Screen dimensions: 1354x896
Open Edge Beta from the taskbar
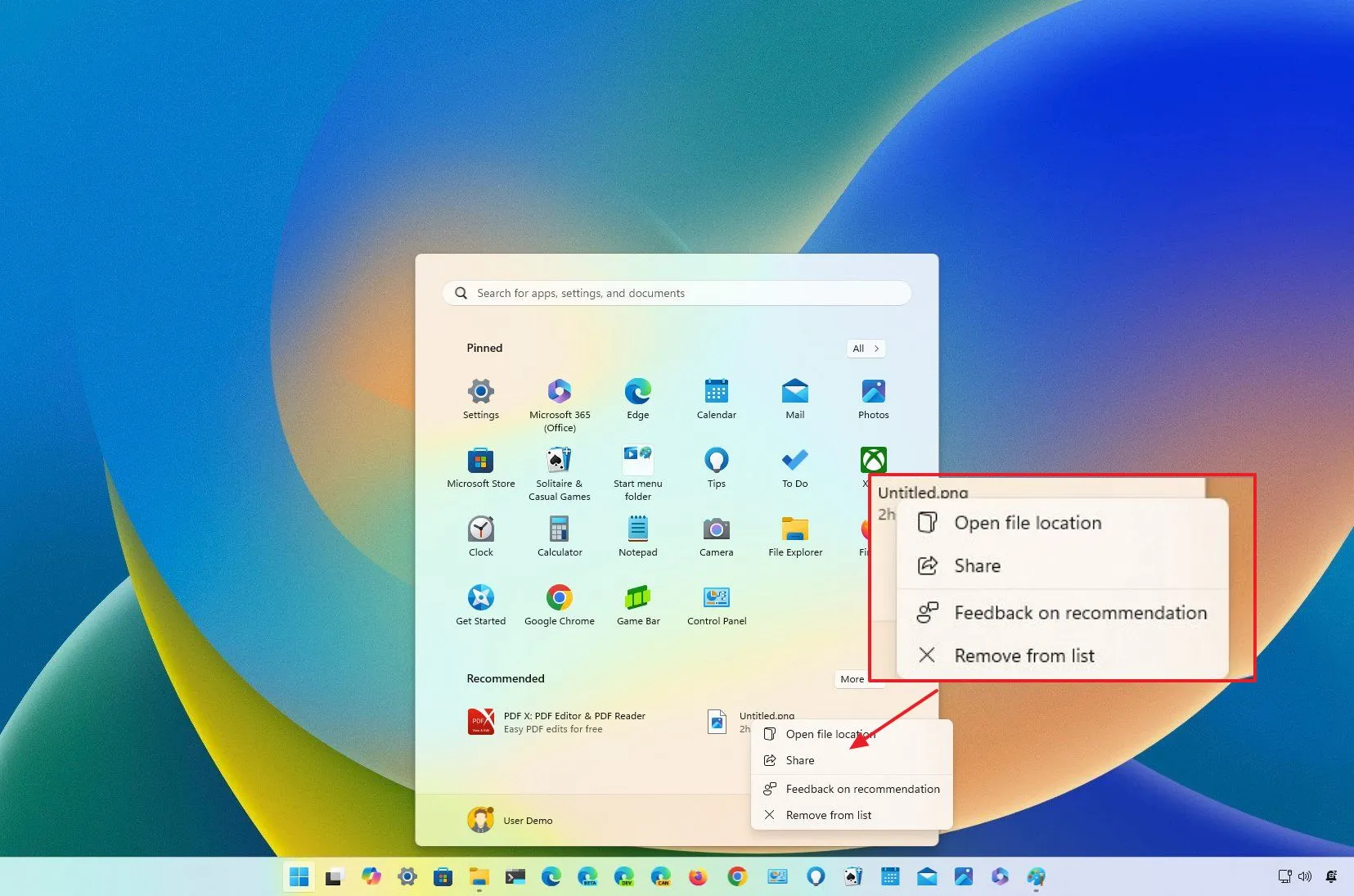click(x=587, y=877)
